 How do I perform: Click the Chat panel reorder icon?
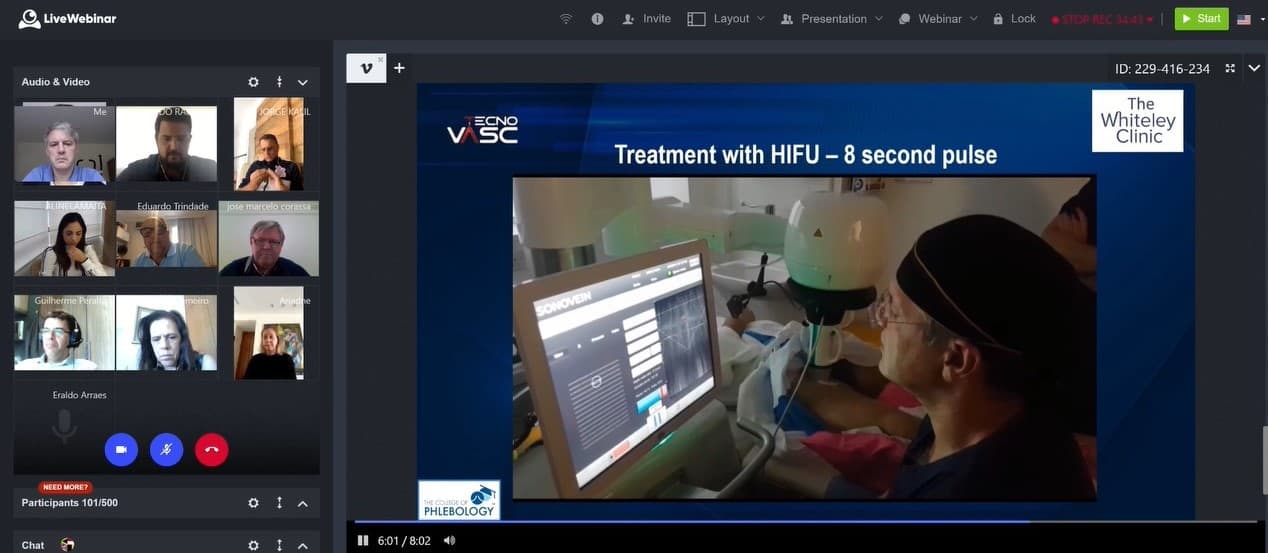tap(279, 545)
